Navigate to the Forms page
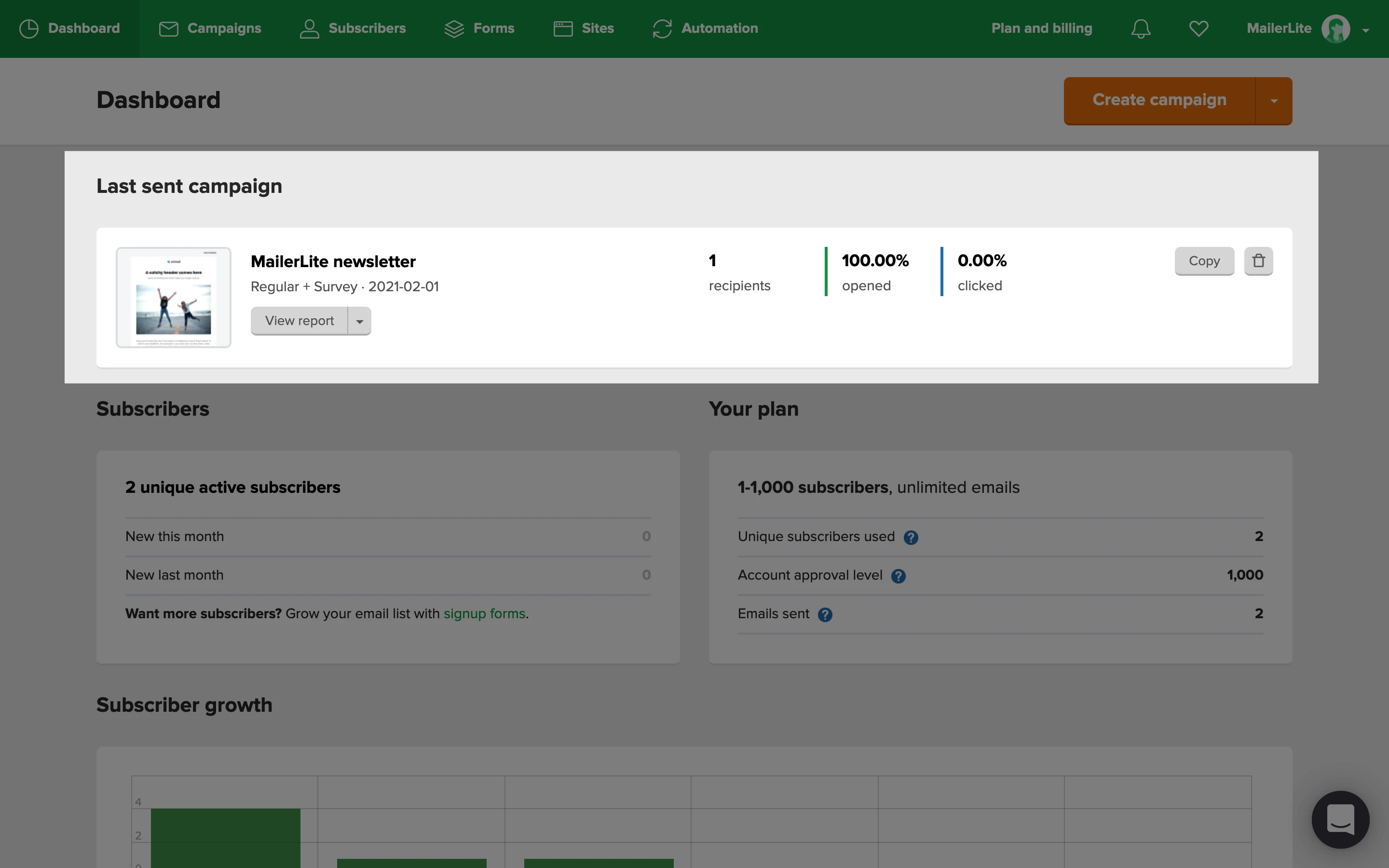1389x868 pixels. click(479, 29)
